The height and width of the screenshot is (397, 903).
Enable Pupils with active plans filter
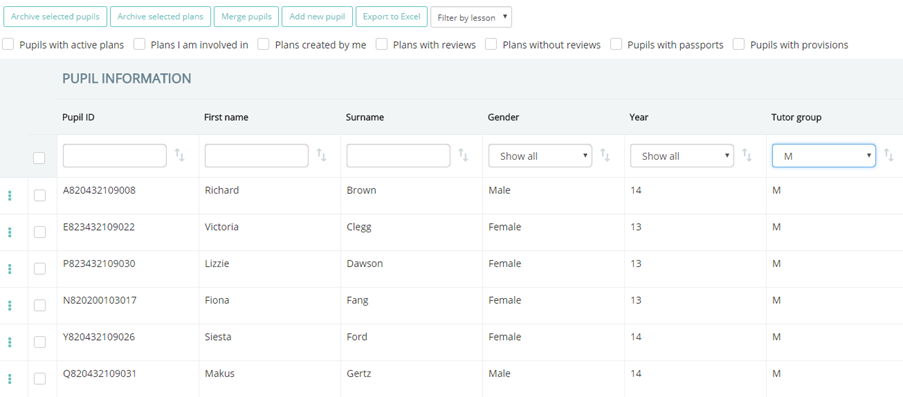tap(8, 44)
